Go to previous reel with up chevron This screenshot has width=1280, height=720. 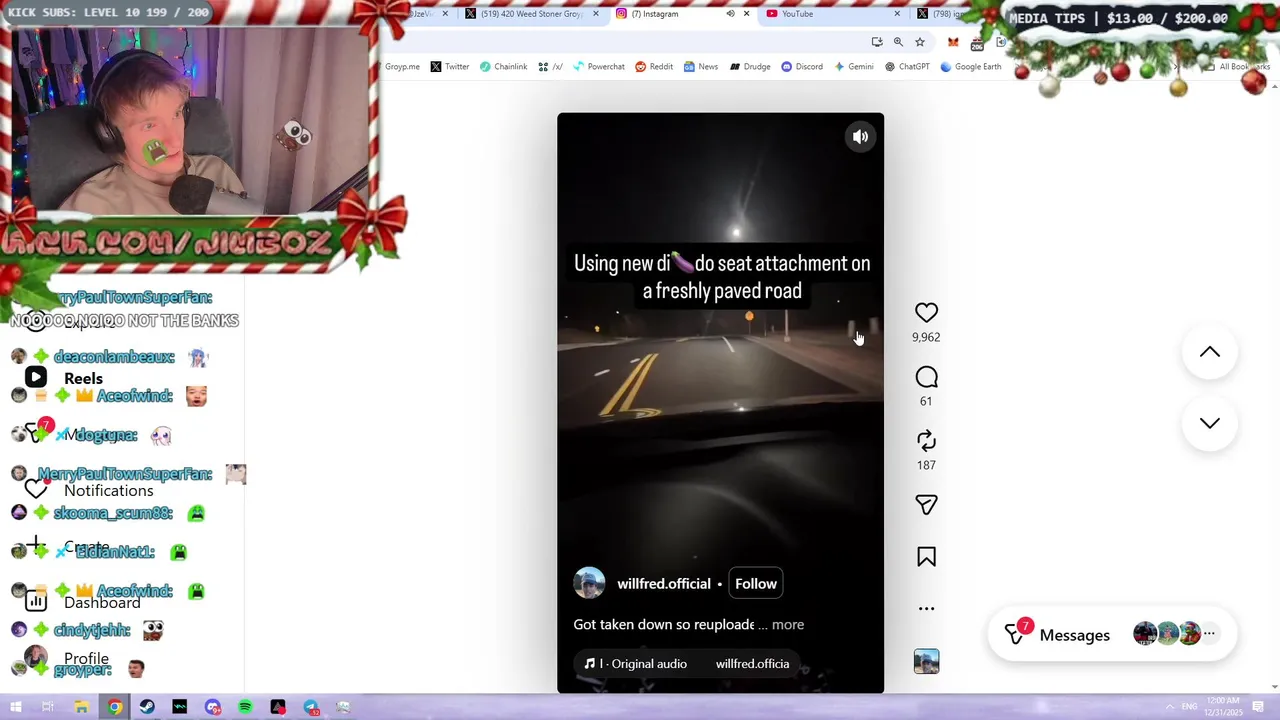[1210, 352]
